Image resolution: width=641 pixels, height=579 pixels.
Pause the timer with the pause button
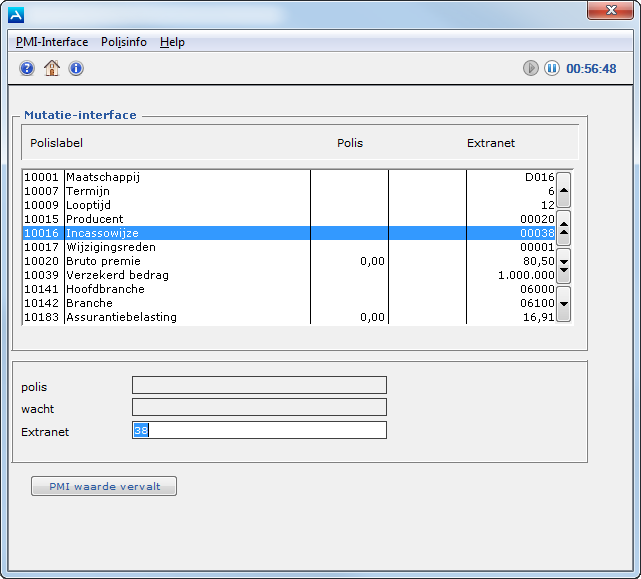(x=551, y=68)
